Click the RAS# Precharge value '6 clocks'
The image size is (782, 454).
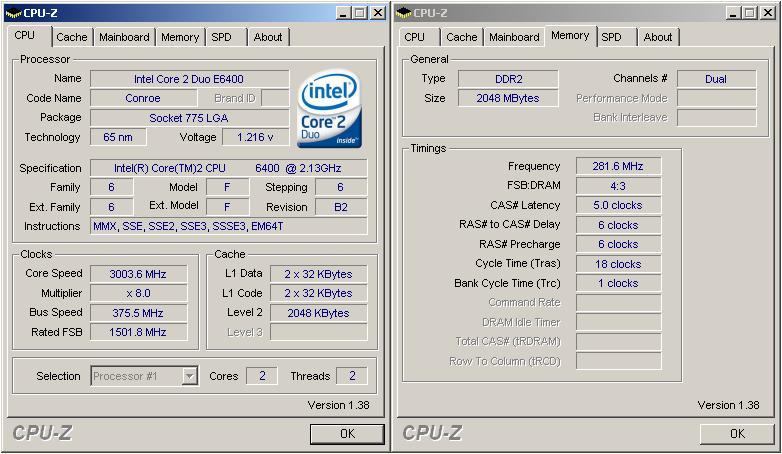pyautogui.click(x=618, y=244)
